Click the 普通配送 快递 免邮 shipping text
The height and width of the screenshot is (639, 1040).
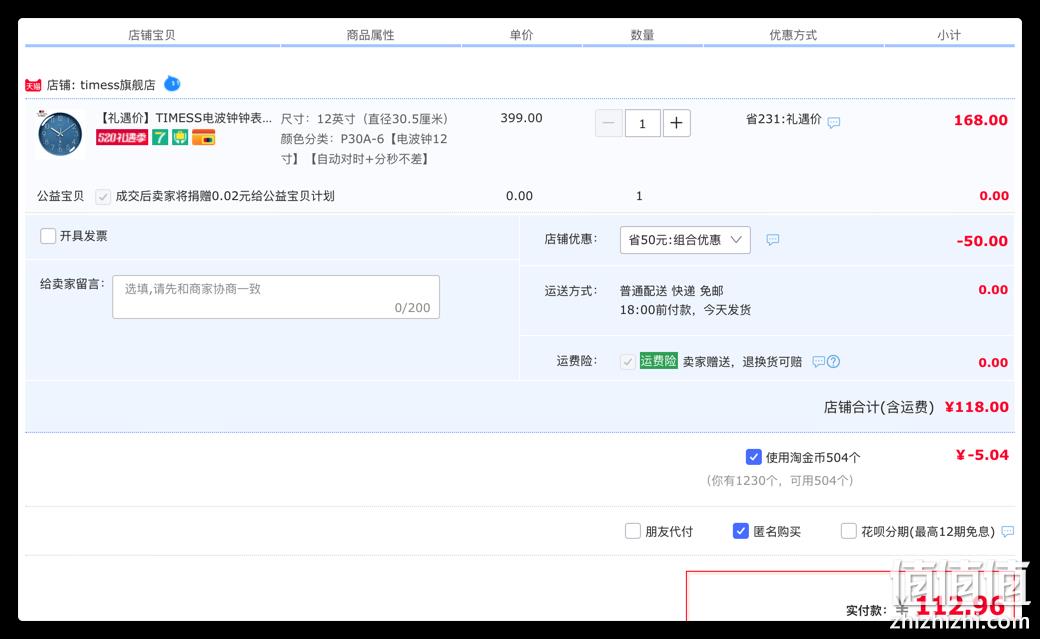click(x=671, y=291)
